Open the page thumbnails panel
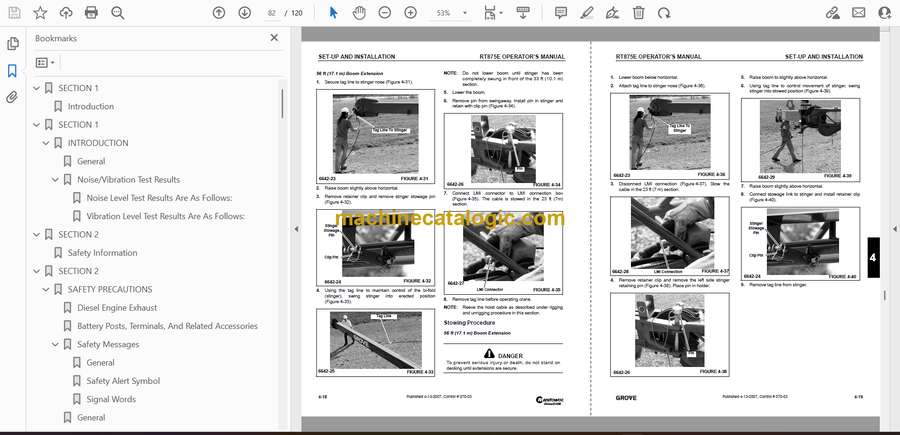This screenshot has height=435, width=900. [13, 44]
